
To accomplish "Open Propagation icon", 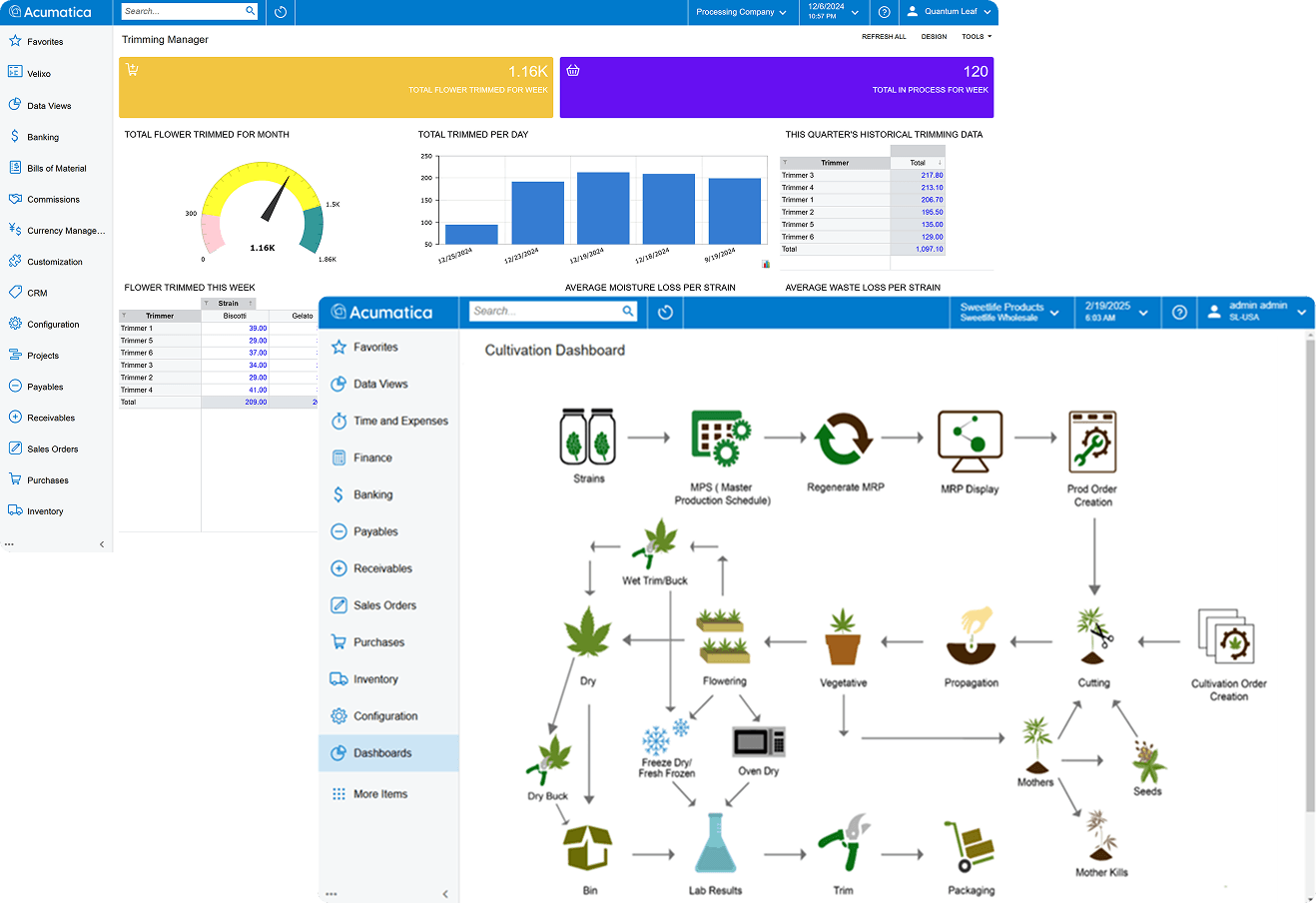I will [972, 636].
